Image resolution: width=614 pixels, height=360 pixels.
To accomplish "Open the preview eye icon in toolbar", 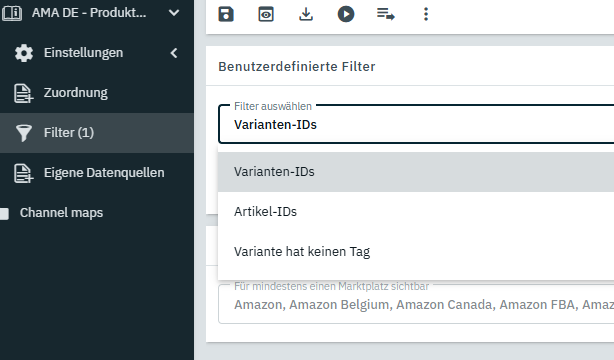I will [266, 14].
